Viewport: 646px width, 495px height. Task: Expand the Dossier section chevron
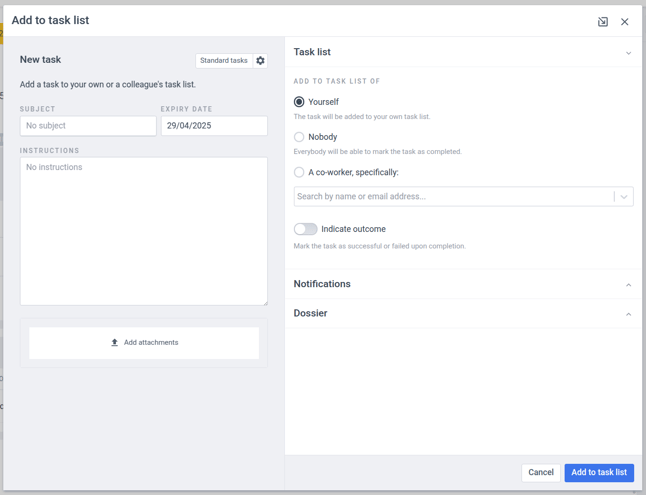coord(628,314)
